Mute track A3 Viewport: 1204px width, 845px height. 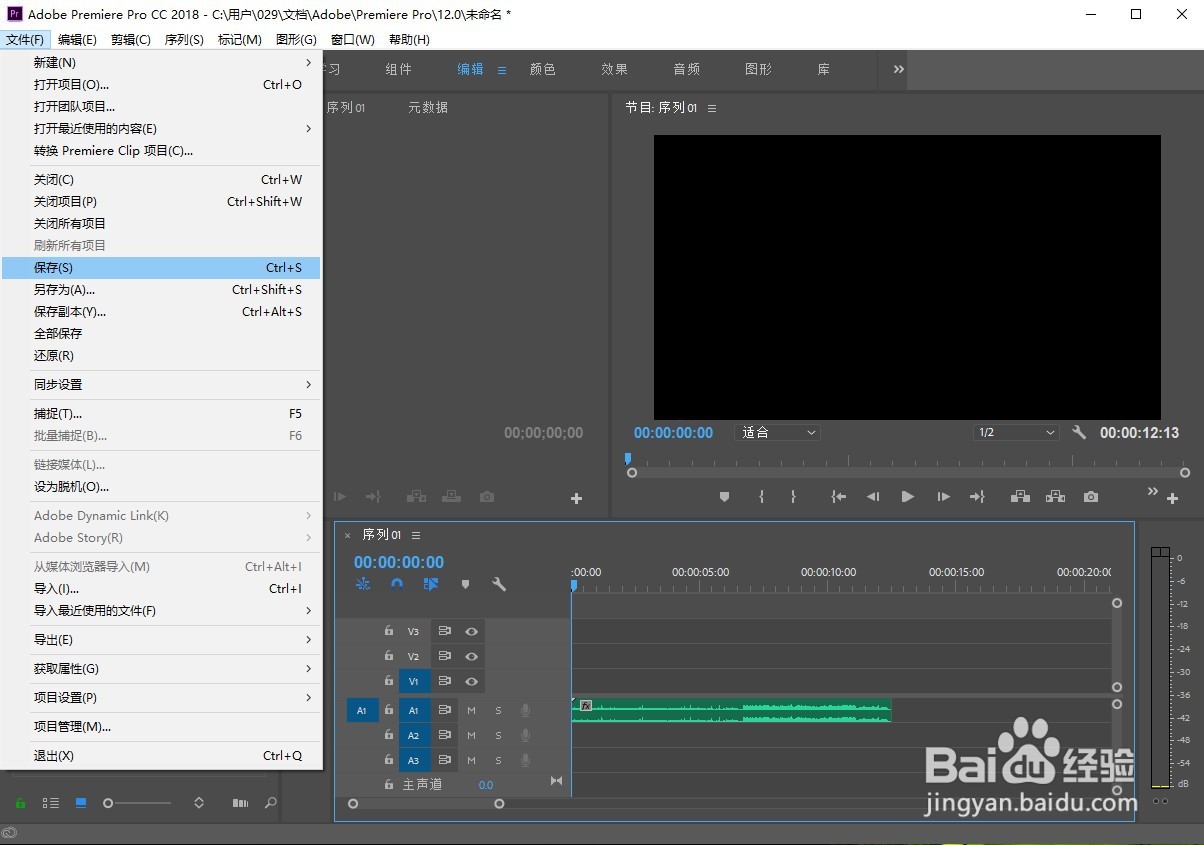pyautogui.click(x=471, y=761)
